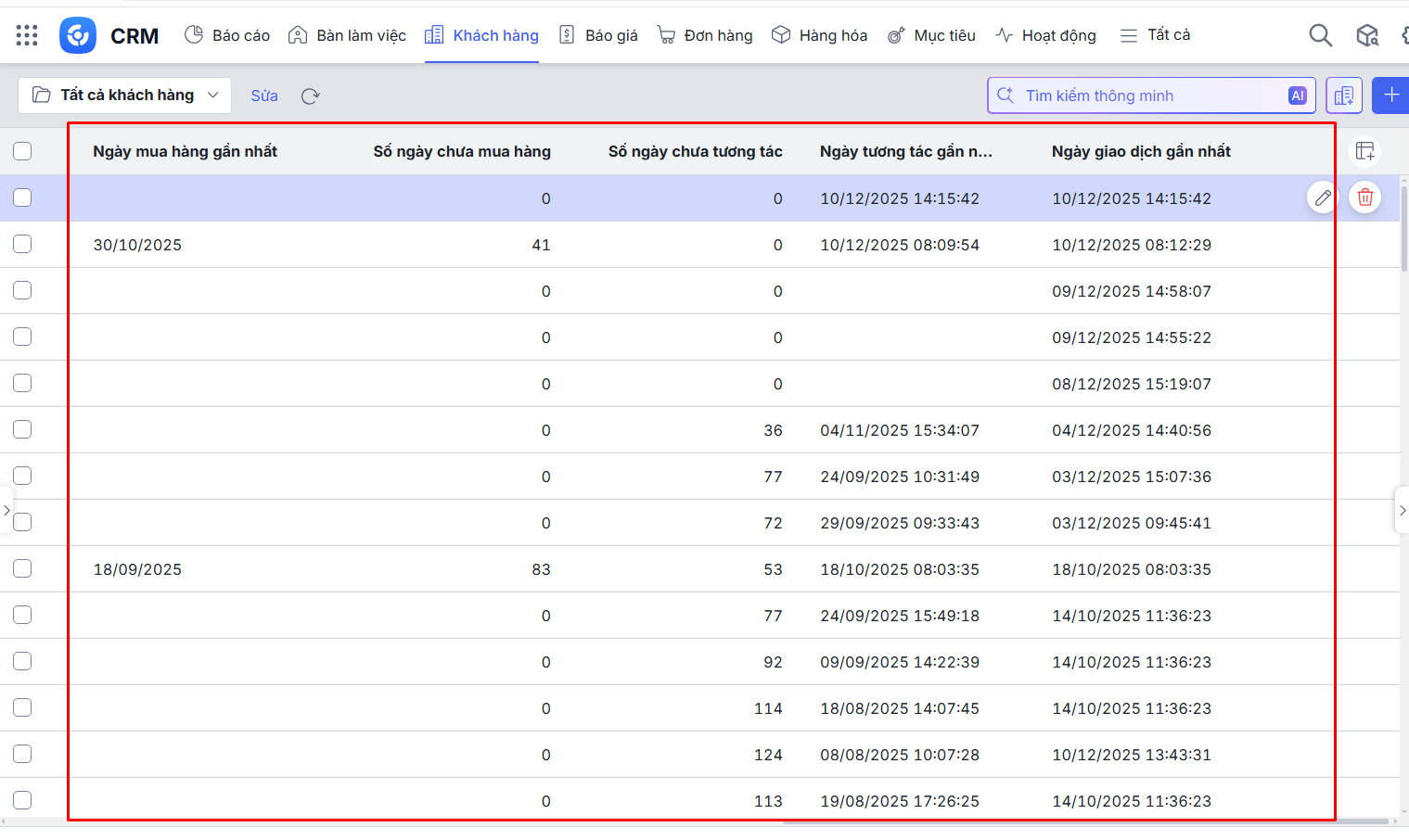This screenshot has width=1409, height=840.
Task: Click the "Sửa" link
Action: (264, 95)
